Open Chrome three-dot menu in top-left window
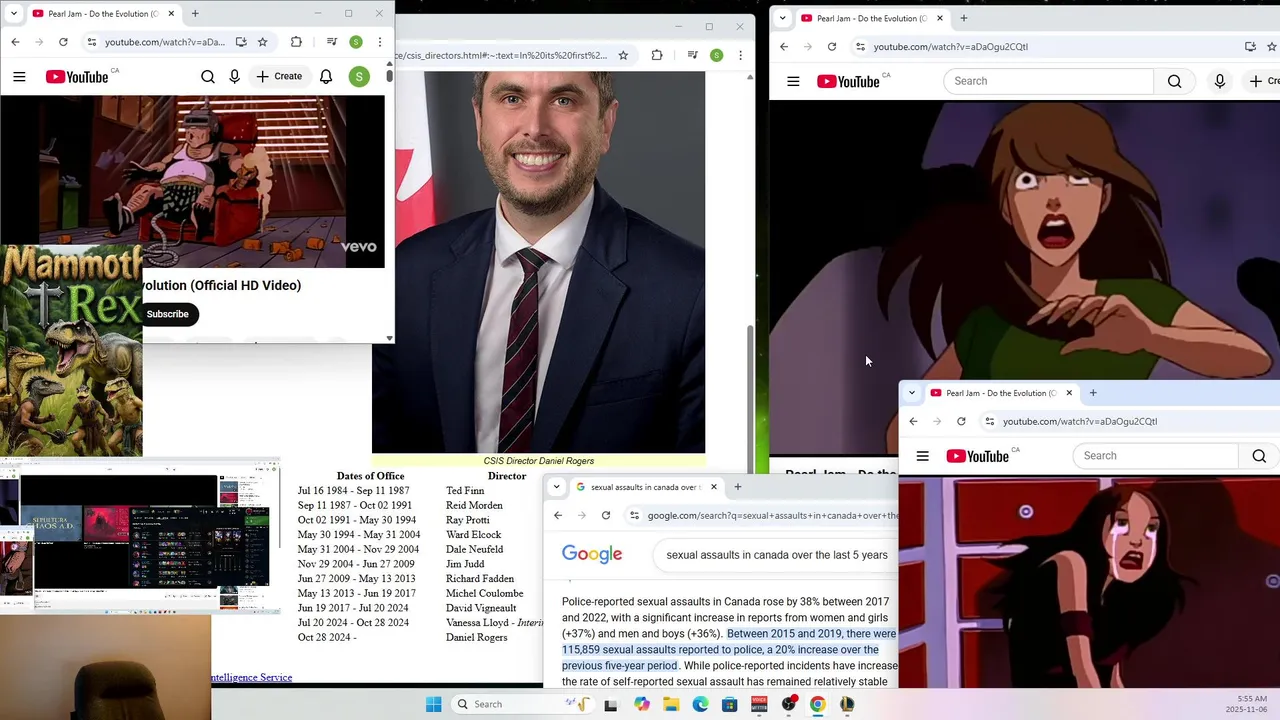Screen dimensions: 1280x720 pos(380,42)
